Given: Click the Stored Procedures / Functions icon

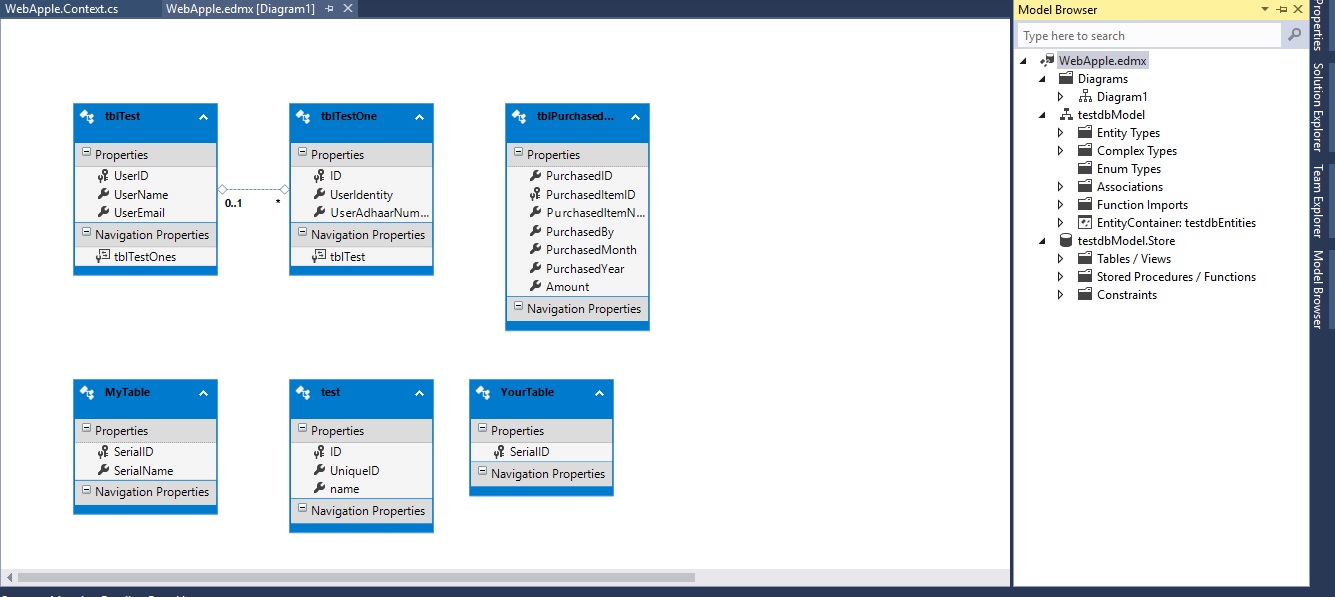Looking at the screenshot, I should point(1085,276).
